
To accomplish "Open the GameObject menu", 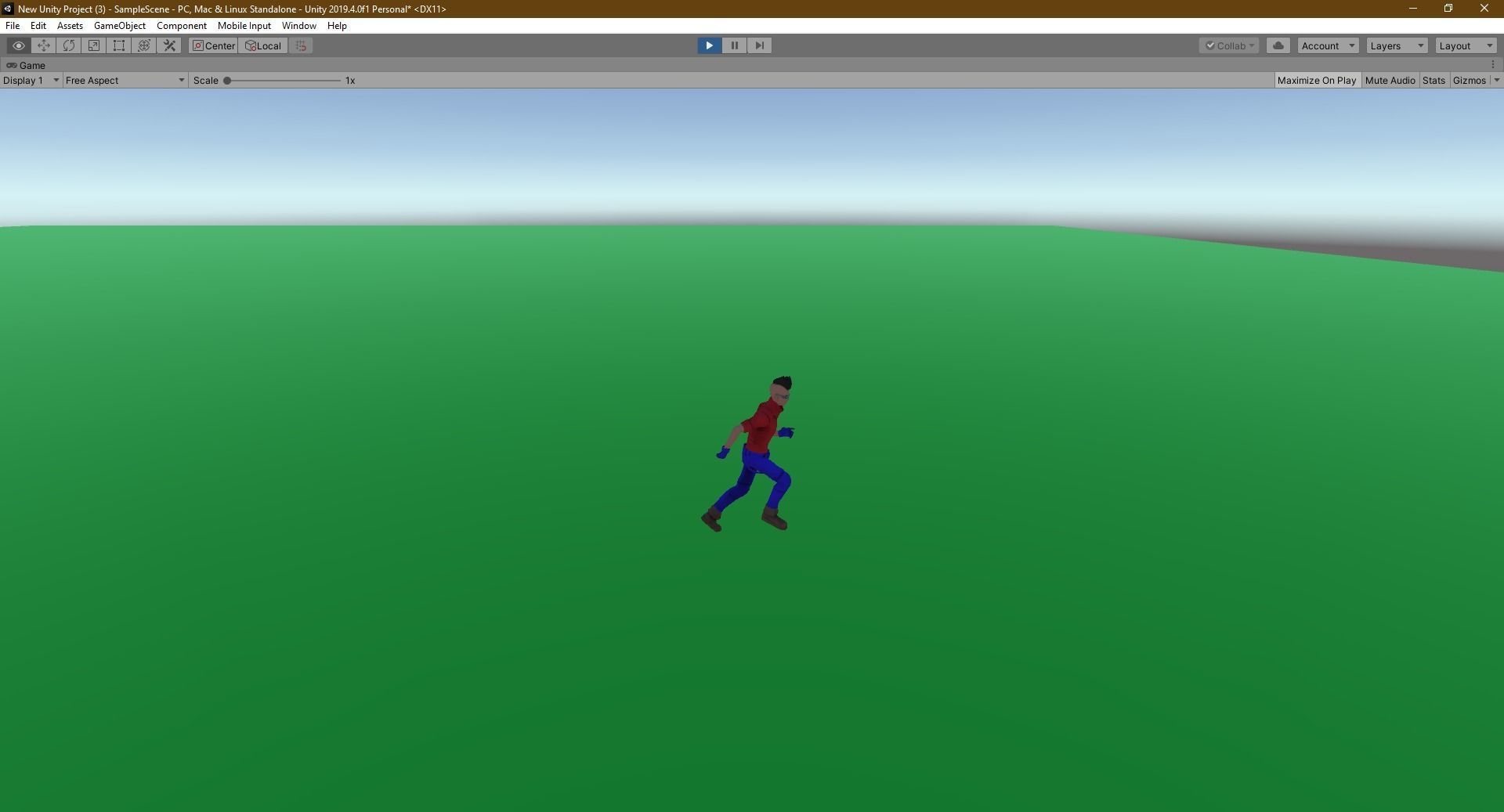I will (120, 26).
